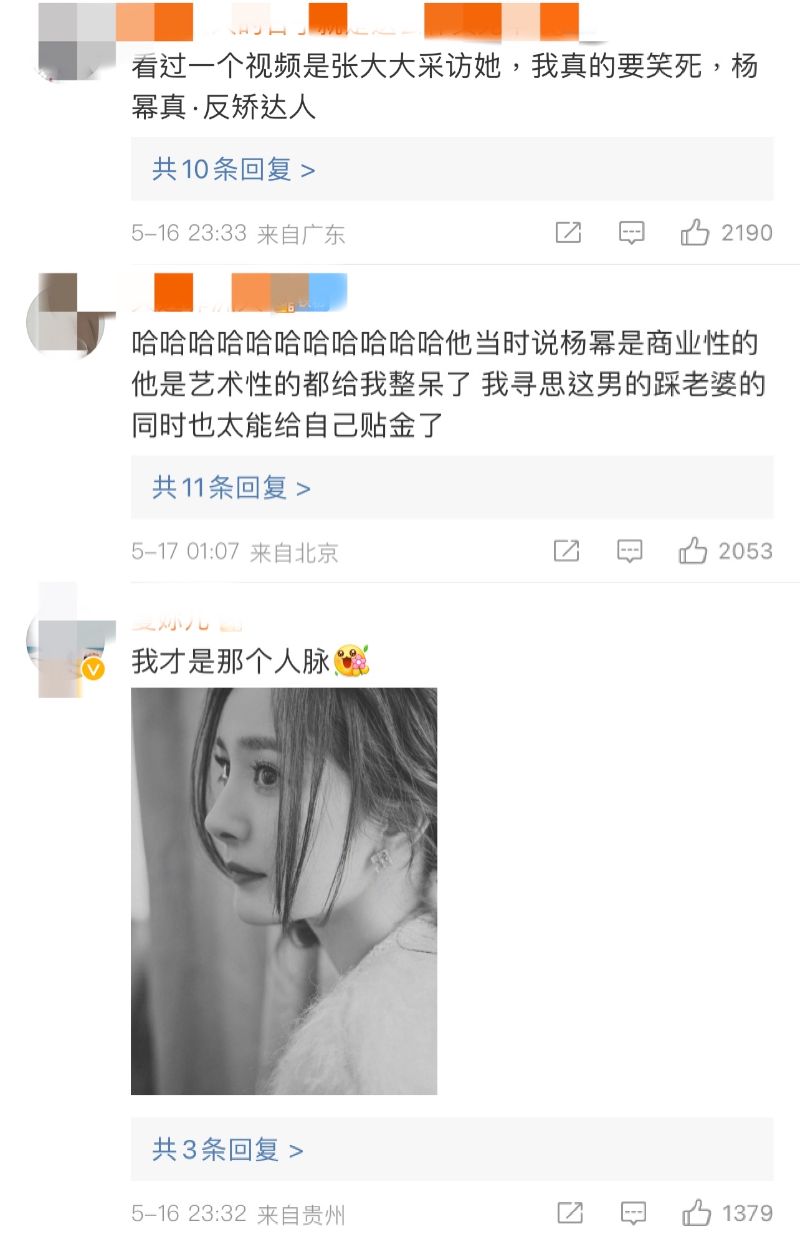Viewport: 800px width, 1239px height.
Task: Reply to the 5-16 23:33 comment
Action: (x=631, y=233)
